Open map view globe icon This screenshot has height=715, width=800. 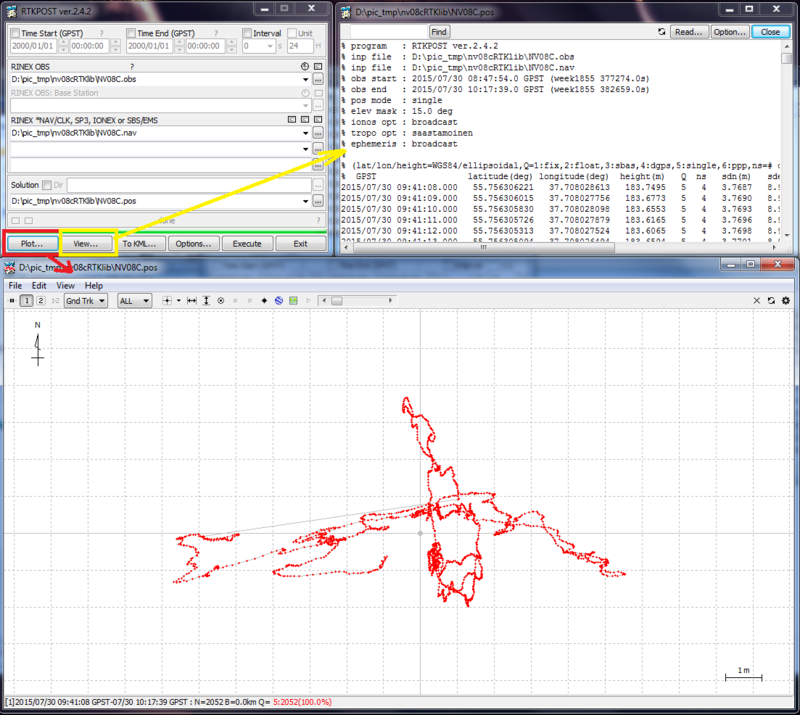click(279, 301)
